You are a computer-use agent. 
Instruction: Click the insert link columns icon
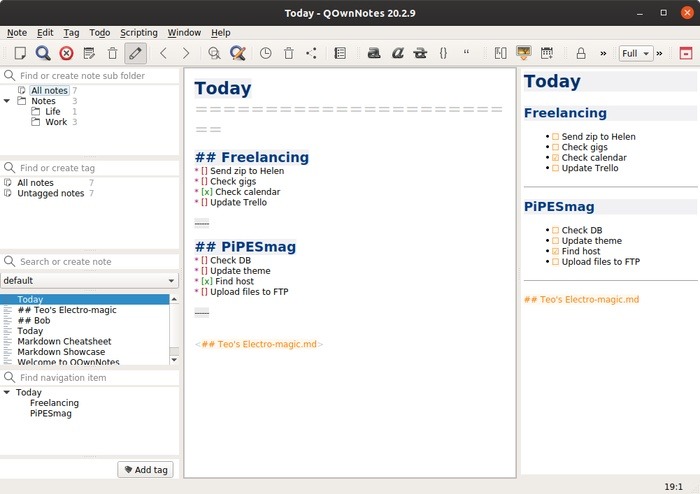click(x=500, y=53)
